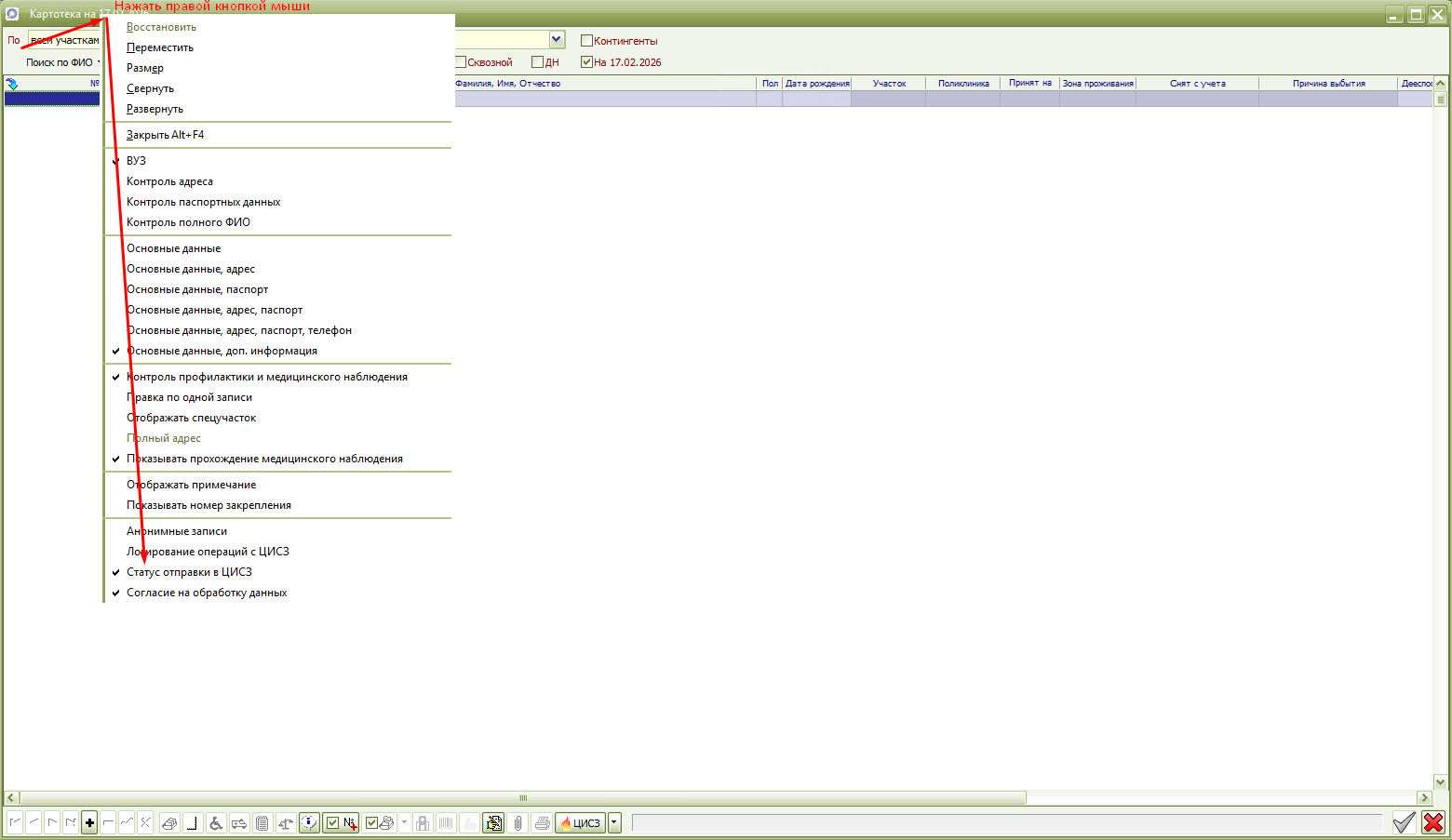Click the Дата рождения column header
The width and height of the screenshot is (1452, 840).
point(816,84)
